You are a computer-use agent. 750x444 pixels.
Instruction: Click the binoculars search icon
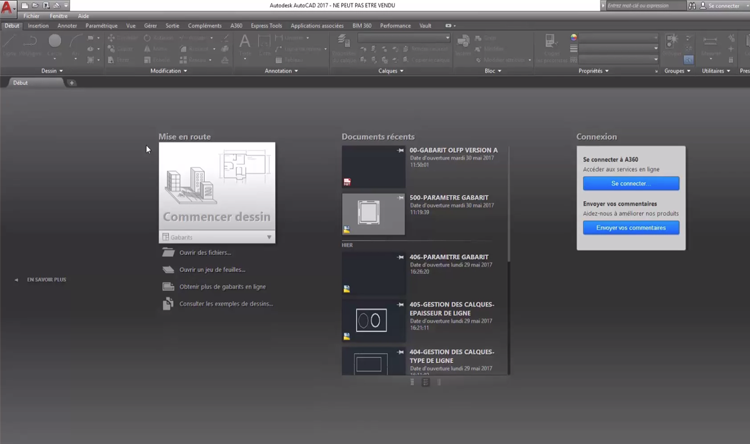click(692, 6)
